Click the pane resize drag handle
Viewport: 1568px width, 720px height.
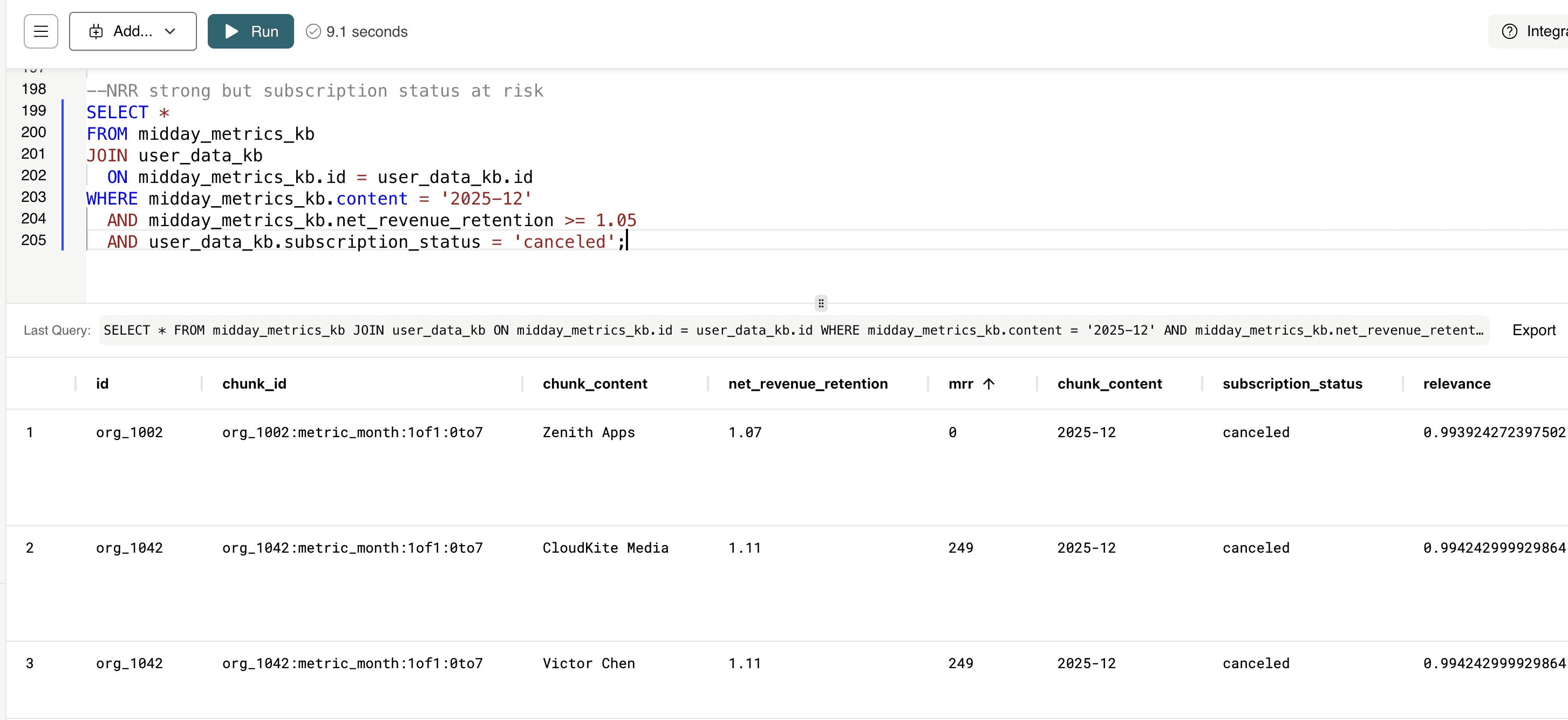[821, 303]
